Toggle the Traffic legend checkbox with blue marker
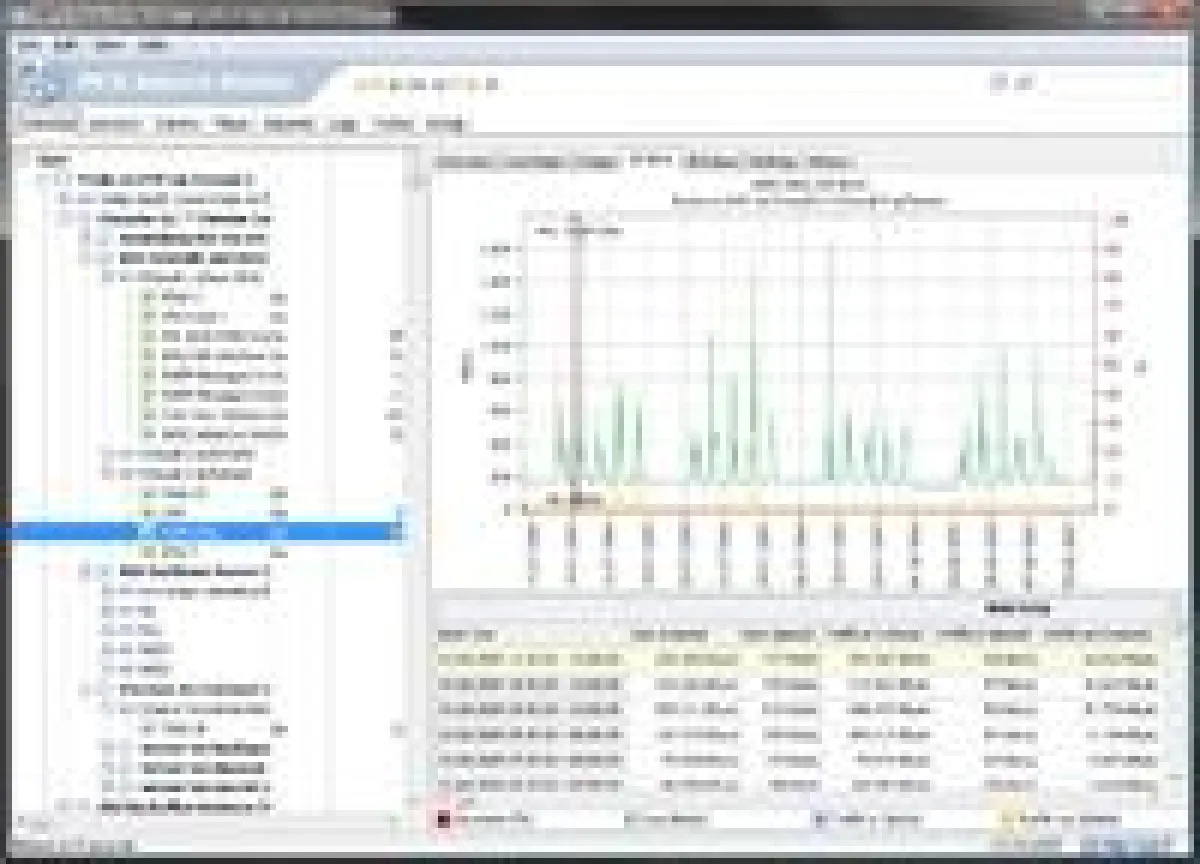Image resolution: width=1200 pixels, height=864 pixels. pos(820,820)
